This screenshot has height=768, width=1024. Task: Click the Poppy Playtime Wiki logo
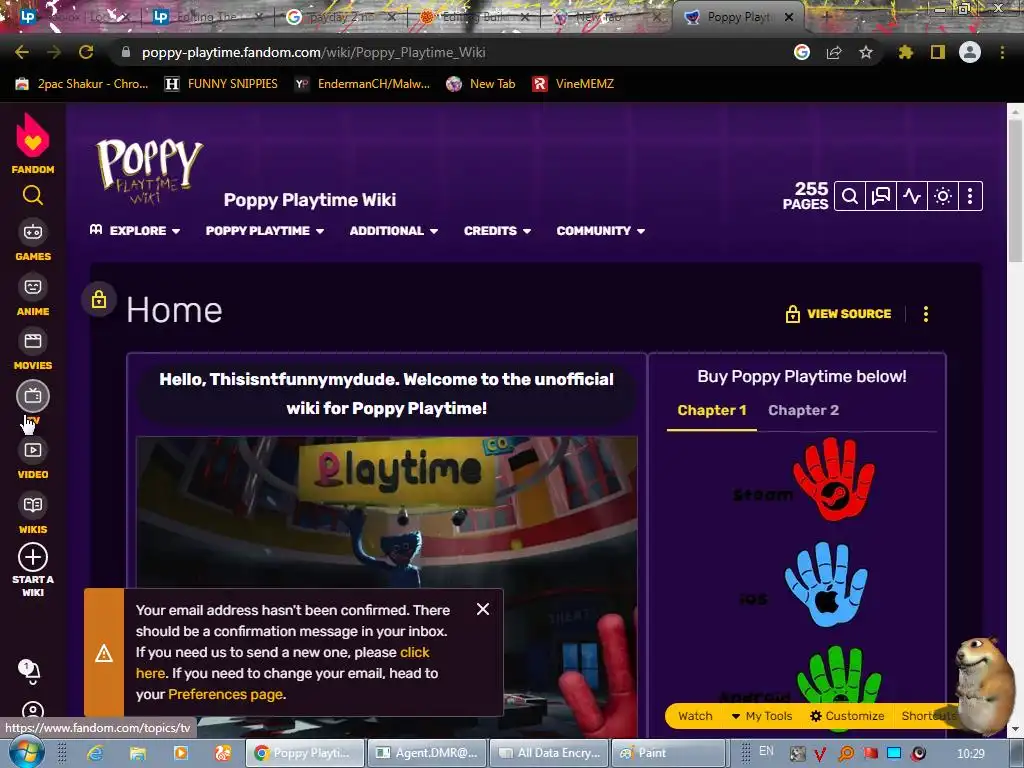click(x=149, y=171)
